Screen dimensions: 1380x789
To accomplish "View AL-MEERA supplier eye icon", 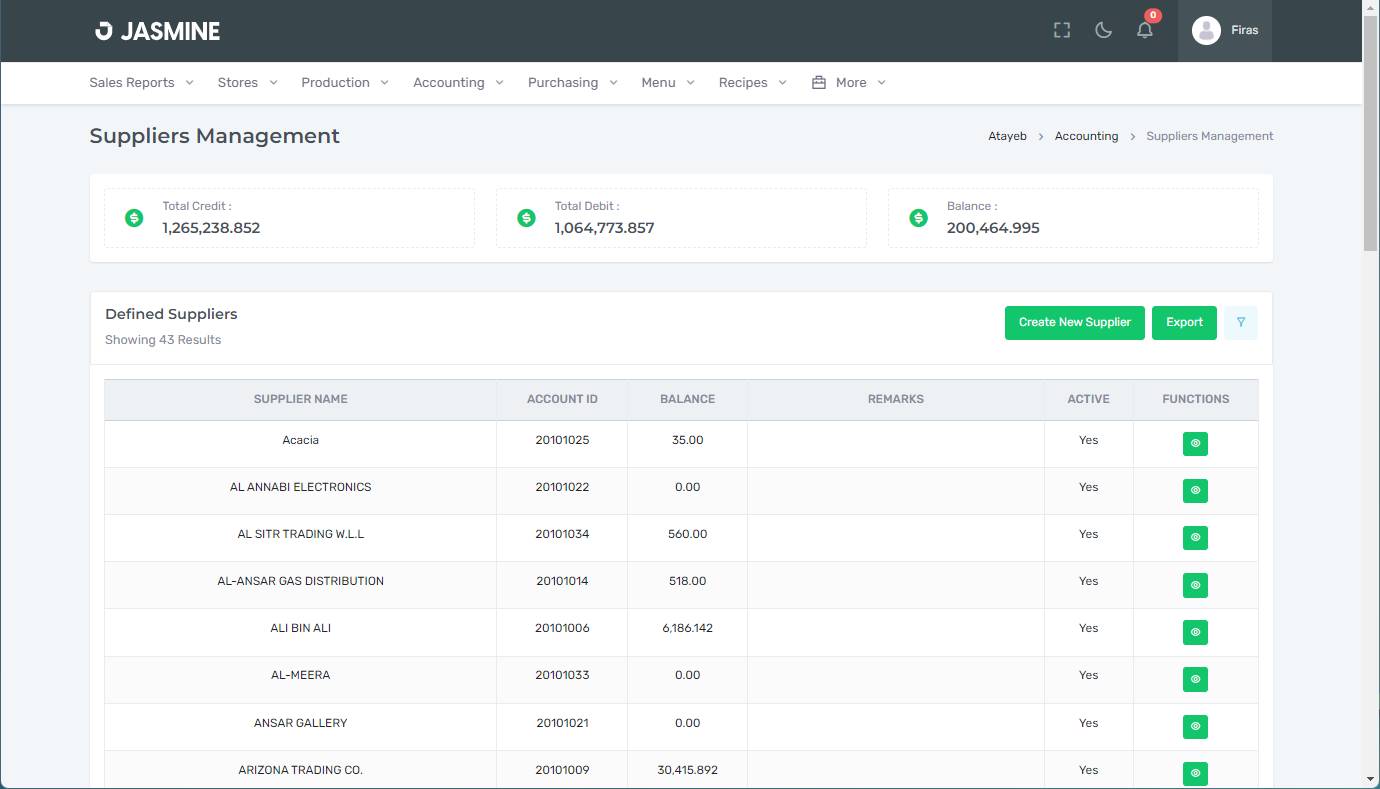I will [1195, 680].
